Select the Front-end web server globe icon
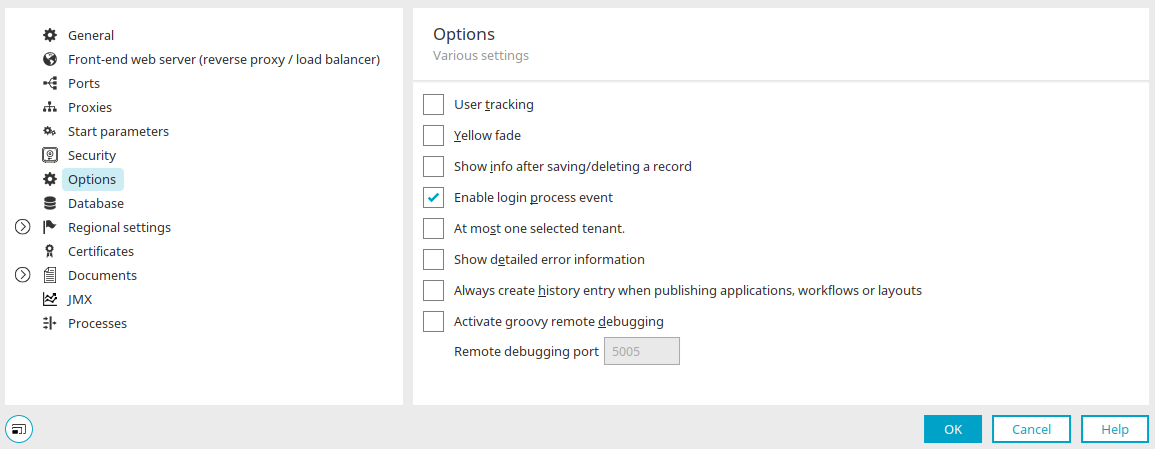 coord(49,60)
